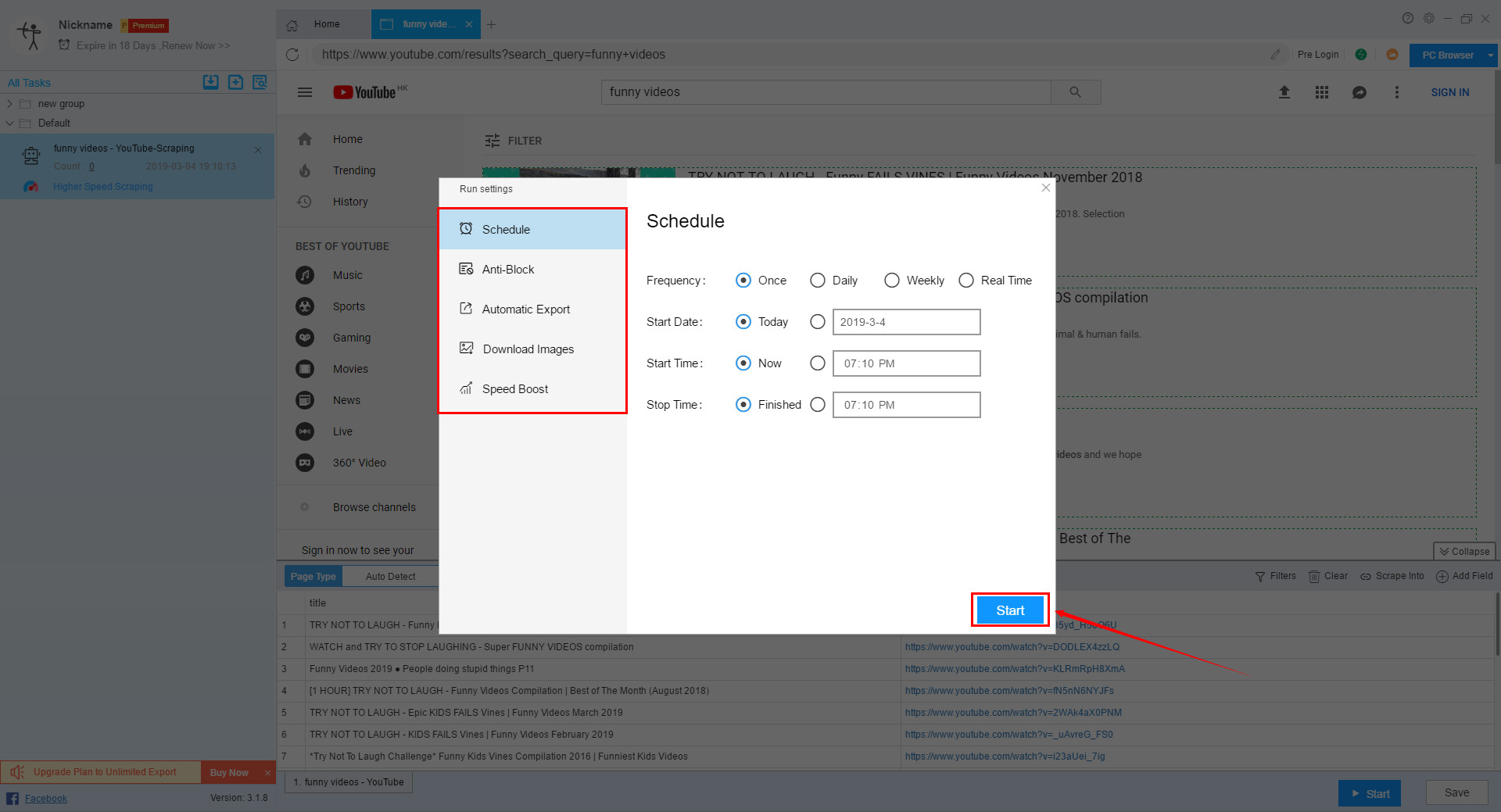Open Filters in data panel
This screenshot has height=812, width=1501.
[1276, 576]
